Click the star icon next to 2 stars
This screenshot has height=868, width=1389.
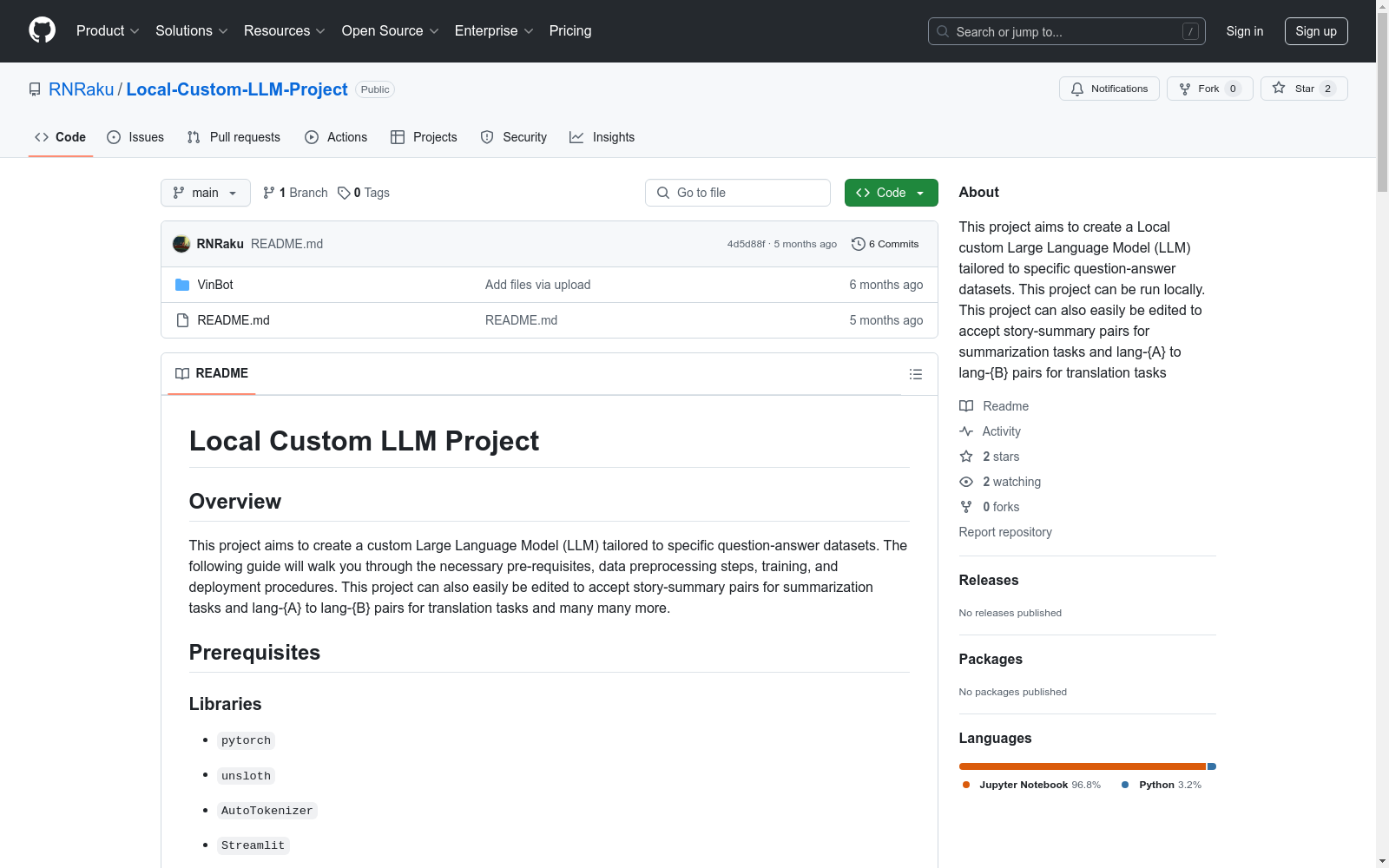(x=966, y=457)
